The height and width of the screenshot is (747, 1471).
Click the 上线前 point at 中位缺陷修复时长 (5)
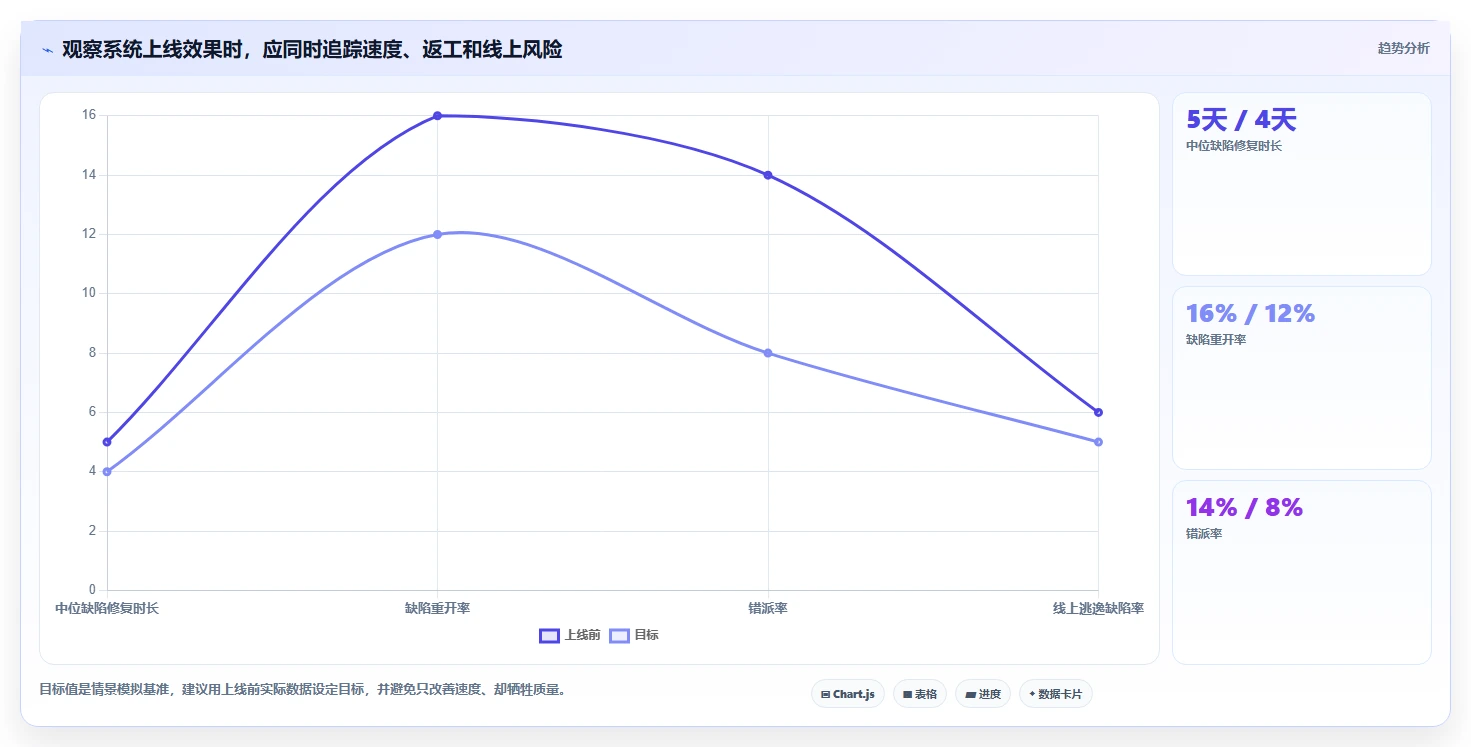pos(107,442)
